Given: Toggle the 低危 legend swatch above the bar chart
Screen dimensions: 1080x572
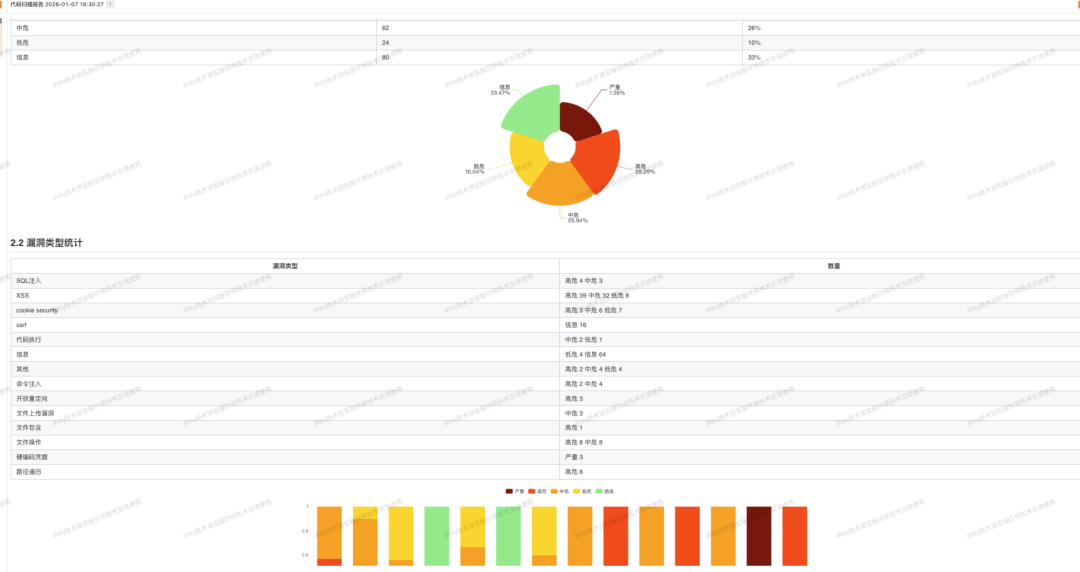Looking at the screenshot, I should [577, 491].
